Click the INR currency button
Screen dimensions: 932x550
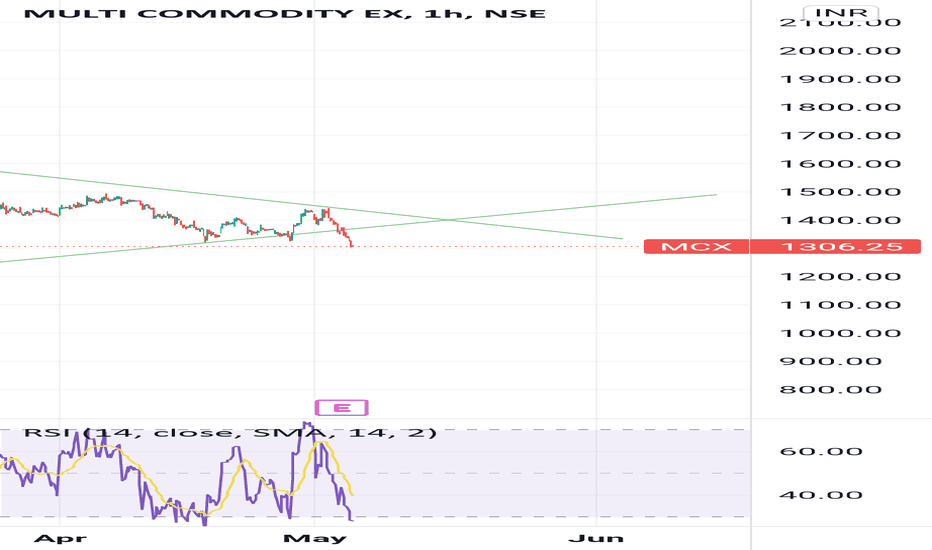pyautogui.click(x=840, y=12)
